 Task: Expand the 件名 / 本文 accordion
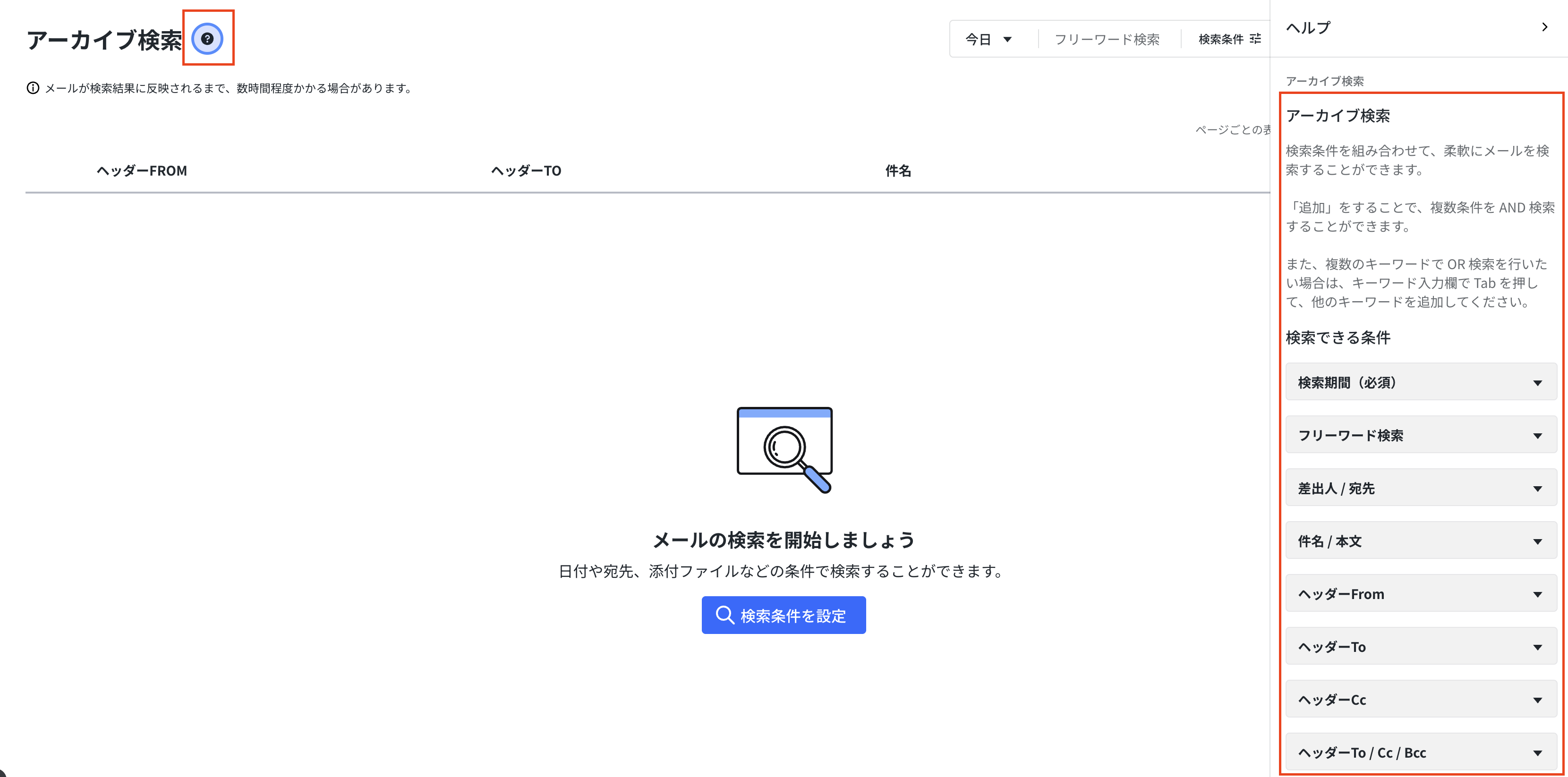(x=1421, y=541)
